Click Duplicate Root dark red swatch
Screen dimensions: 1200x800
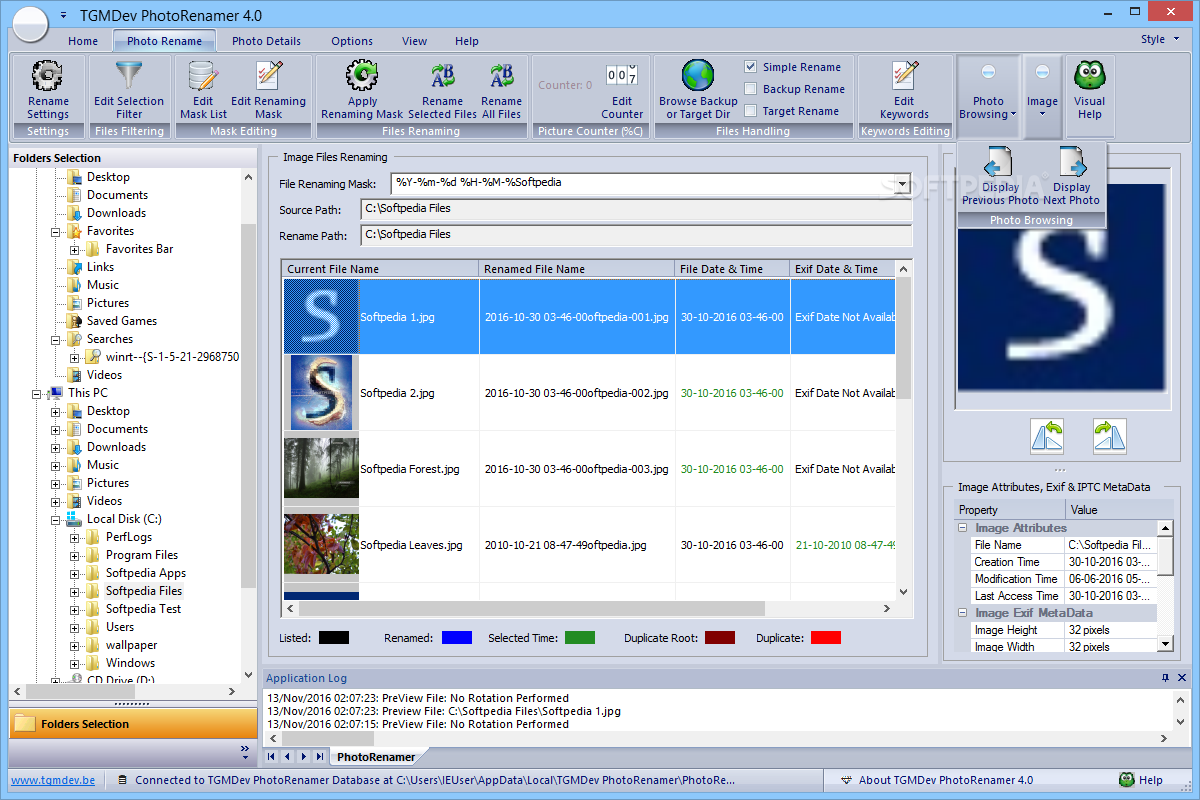pos(720,637)
